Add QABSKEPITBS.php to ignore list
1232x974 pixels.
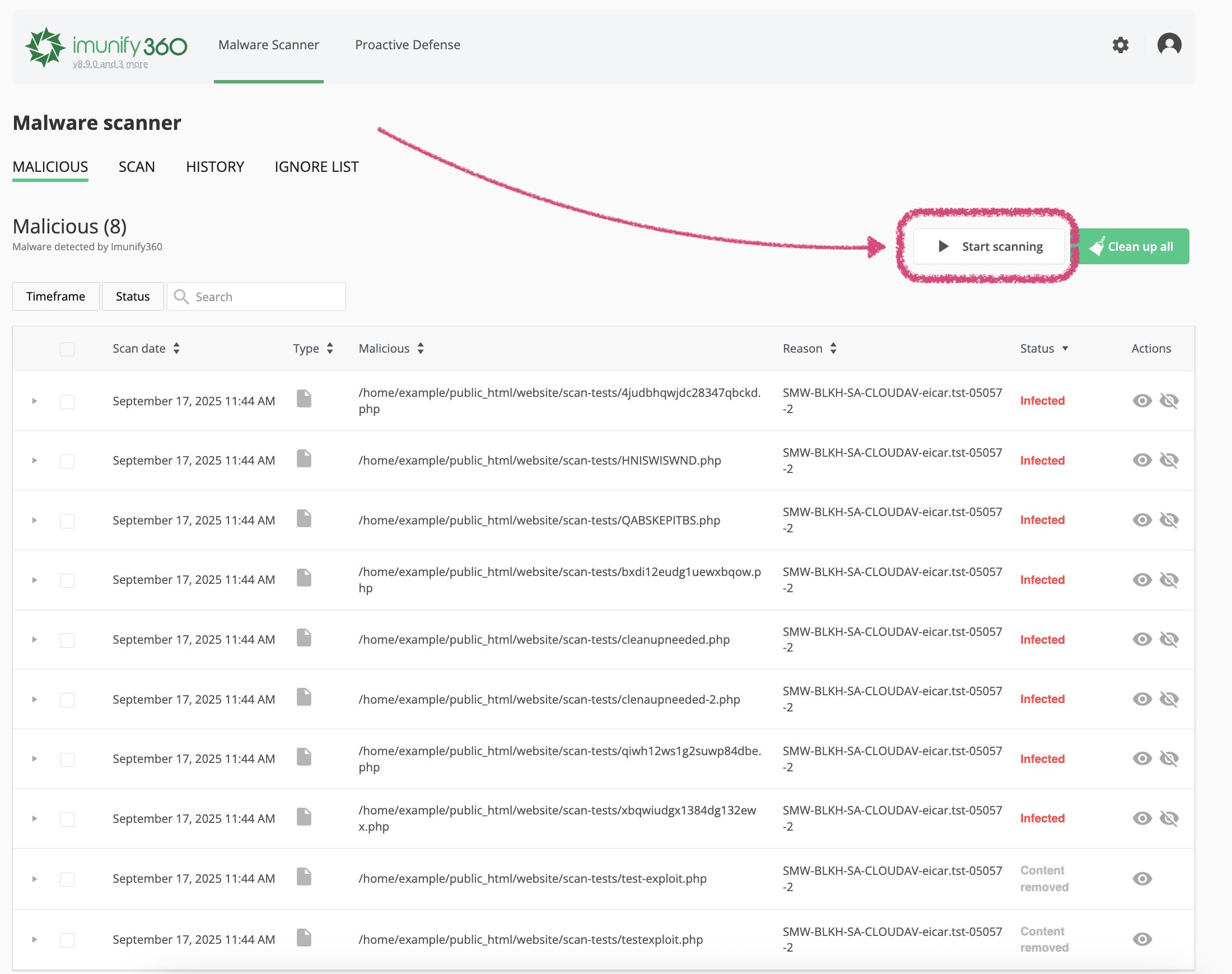1169,520
